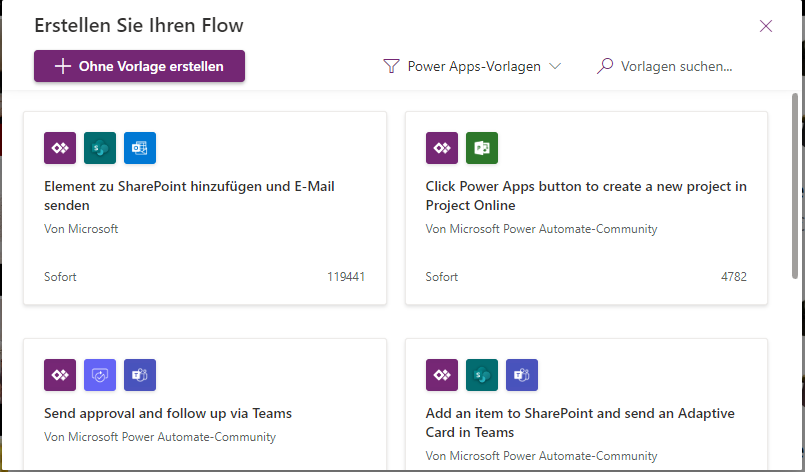Click 'Sofort' label in SharePoint email card

(x=60, y=277)
